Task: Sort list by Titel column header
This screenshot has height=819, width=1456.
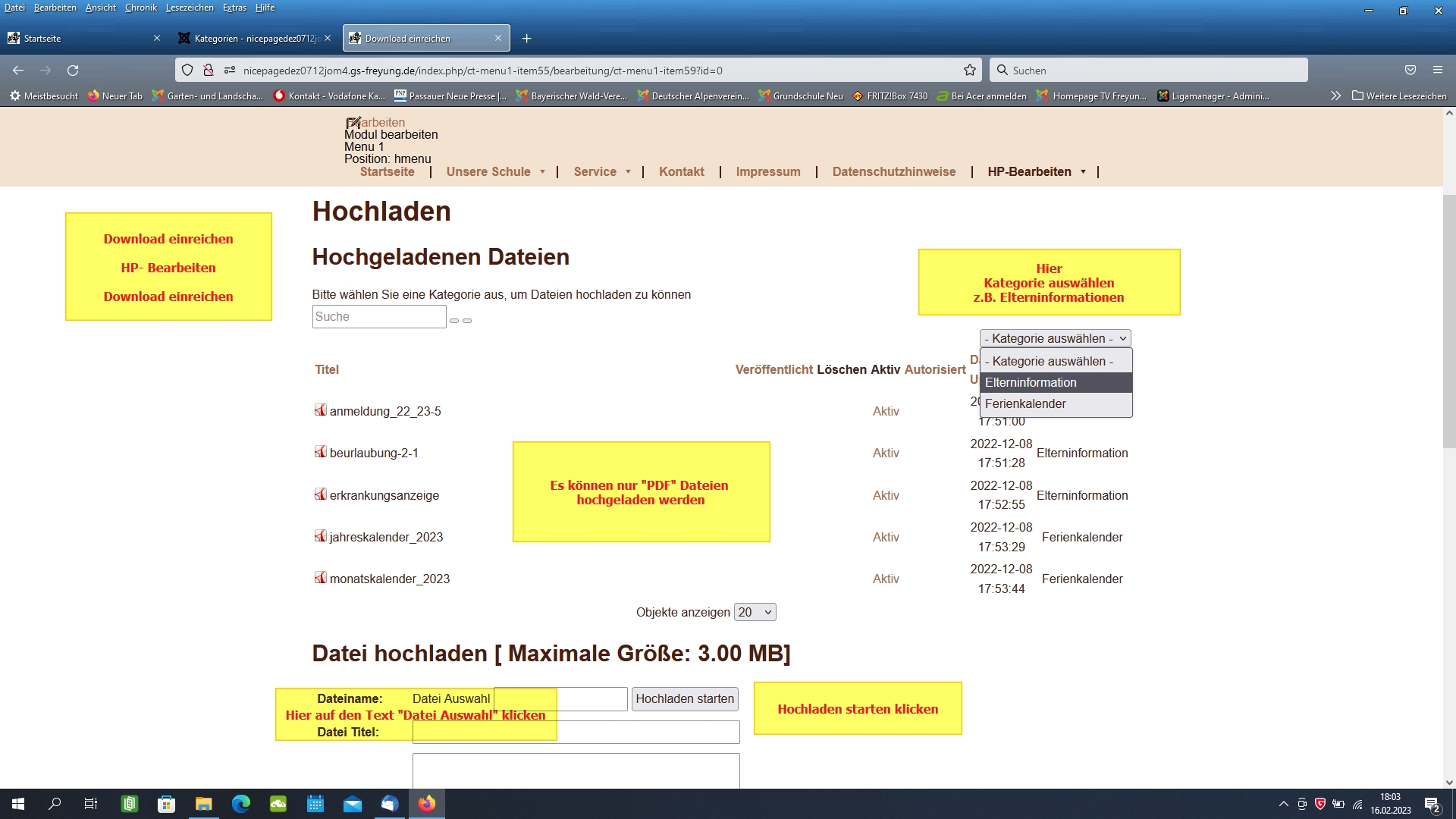Action: click(x=327, y=369)
